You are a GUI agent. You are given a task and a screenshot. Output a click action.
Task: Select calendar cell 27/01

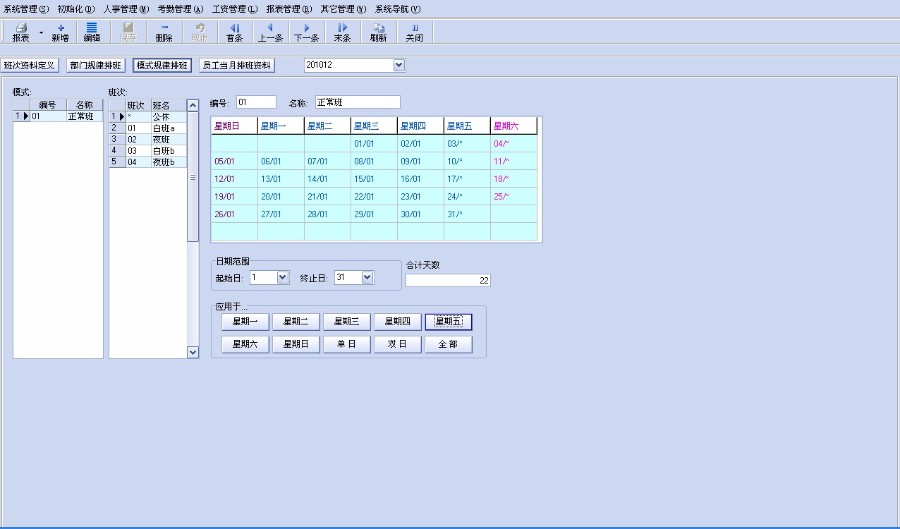click(281, 214)
